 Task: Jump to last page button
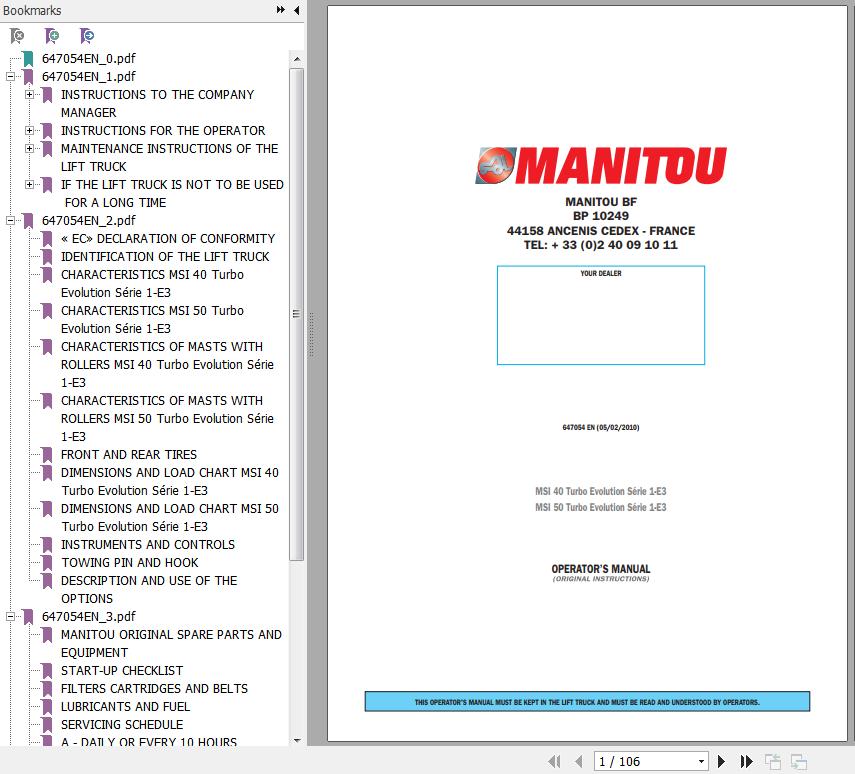point(746,761)
